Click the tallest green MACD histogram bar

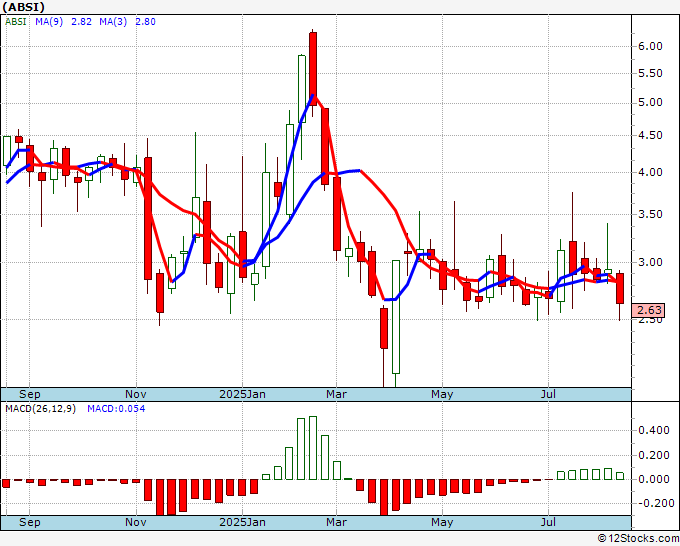click(x=313, y=448)
